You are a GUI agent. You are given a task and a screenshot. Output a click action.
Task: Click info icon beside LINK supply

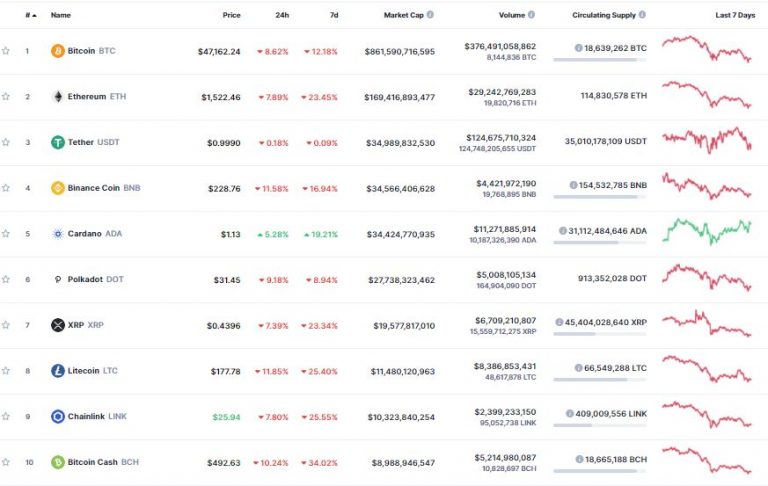pos(570,413)
